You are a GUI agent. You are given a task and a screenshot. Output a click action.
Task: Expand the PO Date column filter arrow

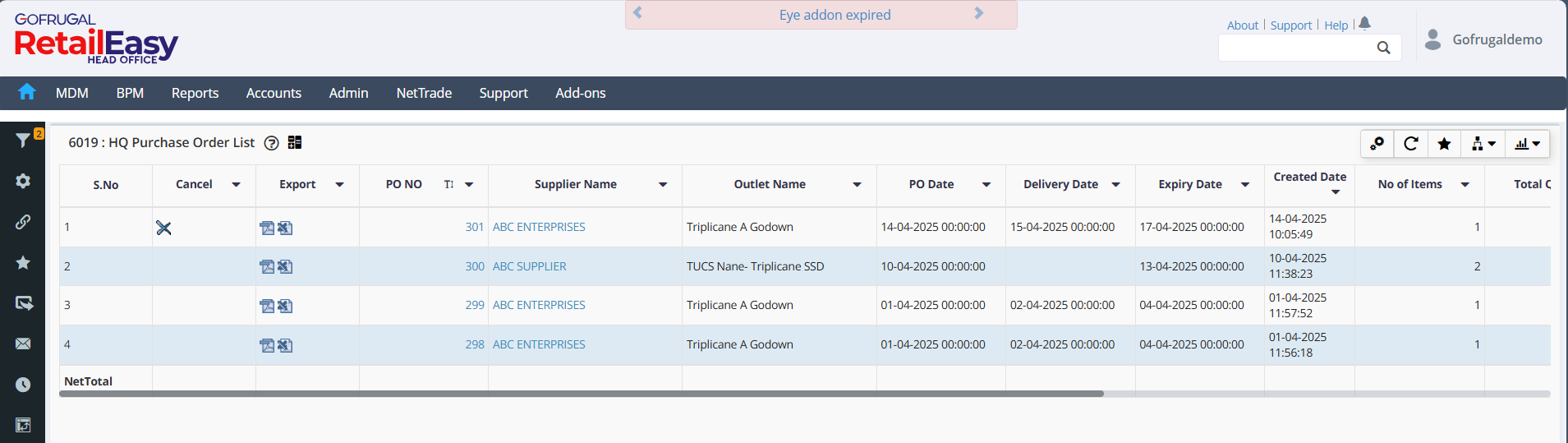[x=986, y=185]
